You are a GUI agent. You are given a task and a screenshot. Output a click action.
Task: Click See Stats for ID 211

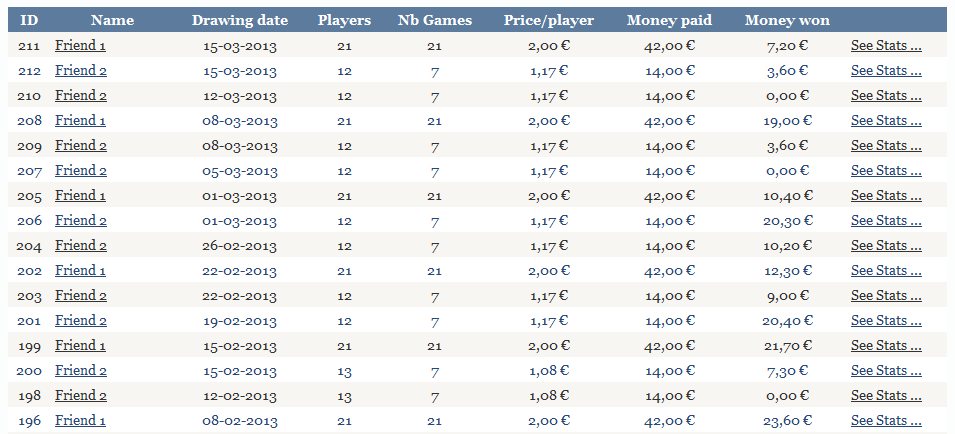886,46
